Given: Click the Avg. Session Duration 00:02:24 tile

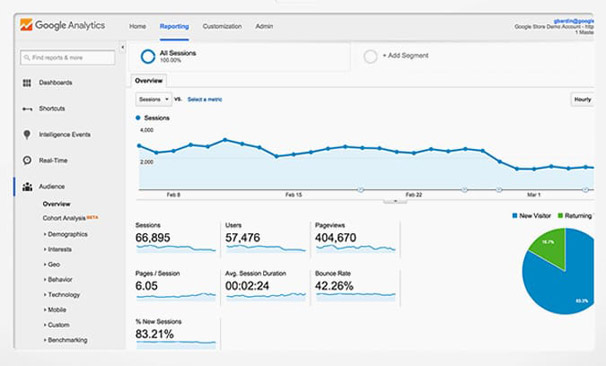Looking at the screenshot, I should pyautogui.click(x=266, y=286).
